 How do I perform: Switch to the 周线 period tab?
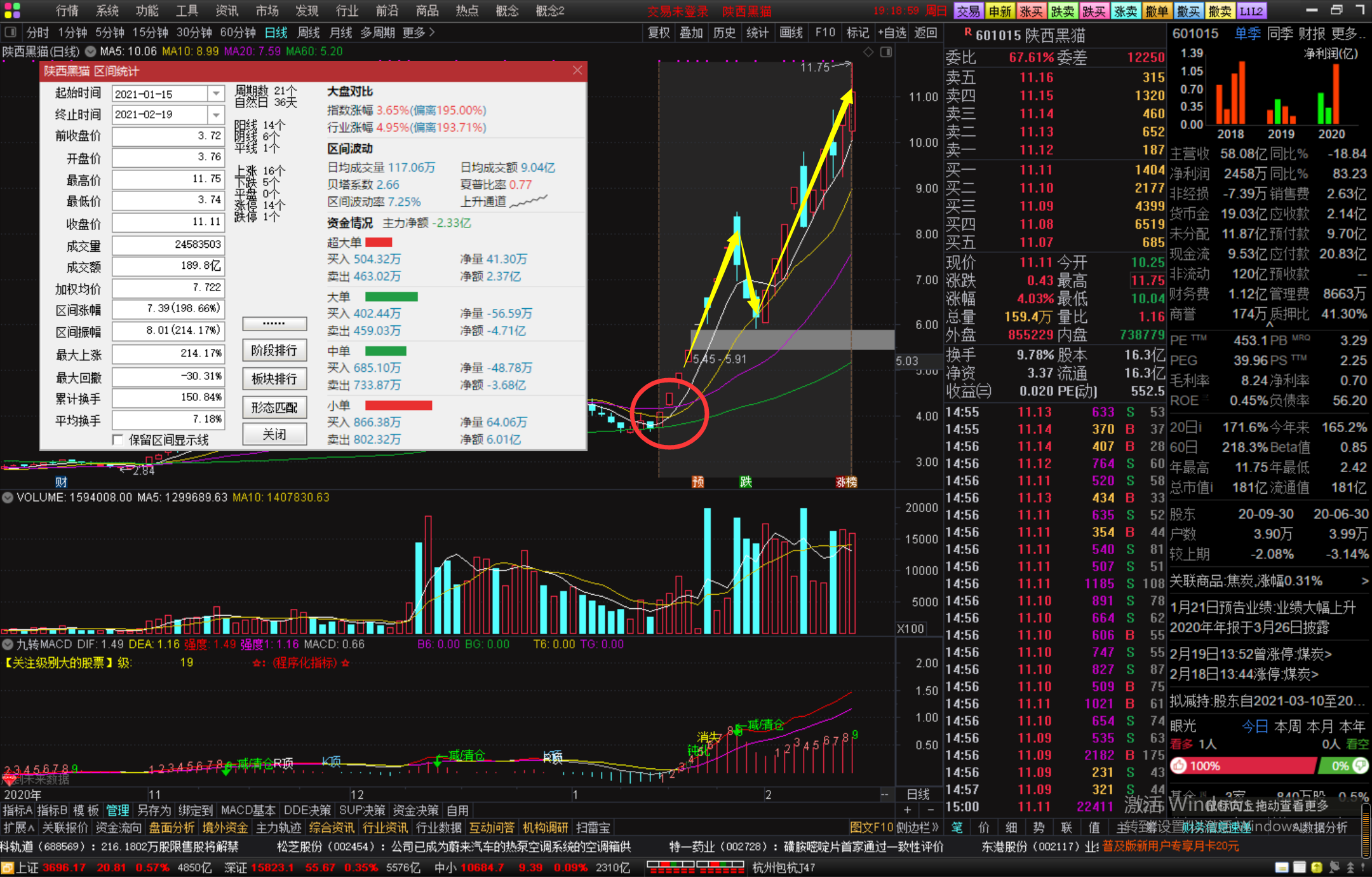309,32
